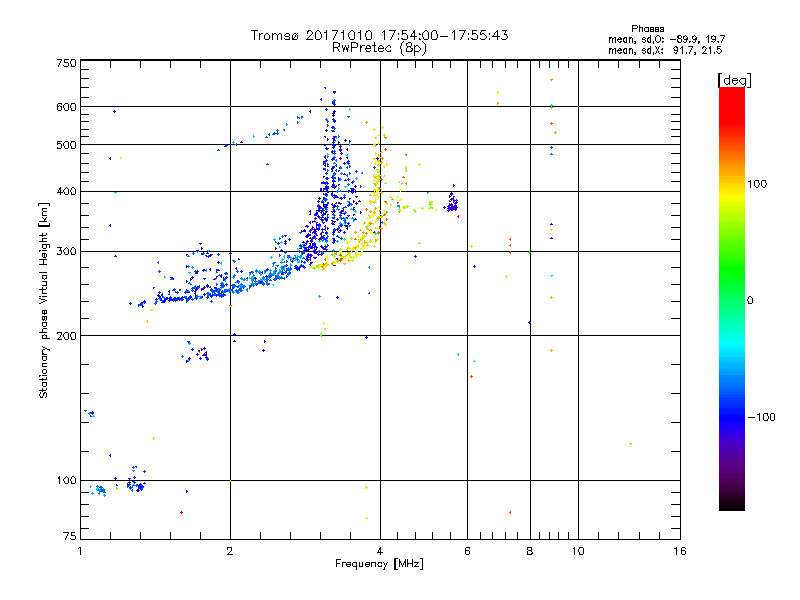The height and width of the screenshot is (600, 800).
Task: Click the isolated green point near 13 MHz
Action: coord(631,444)
